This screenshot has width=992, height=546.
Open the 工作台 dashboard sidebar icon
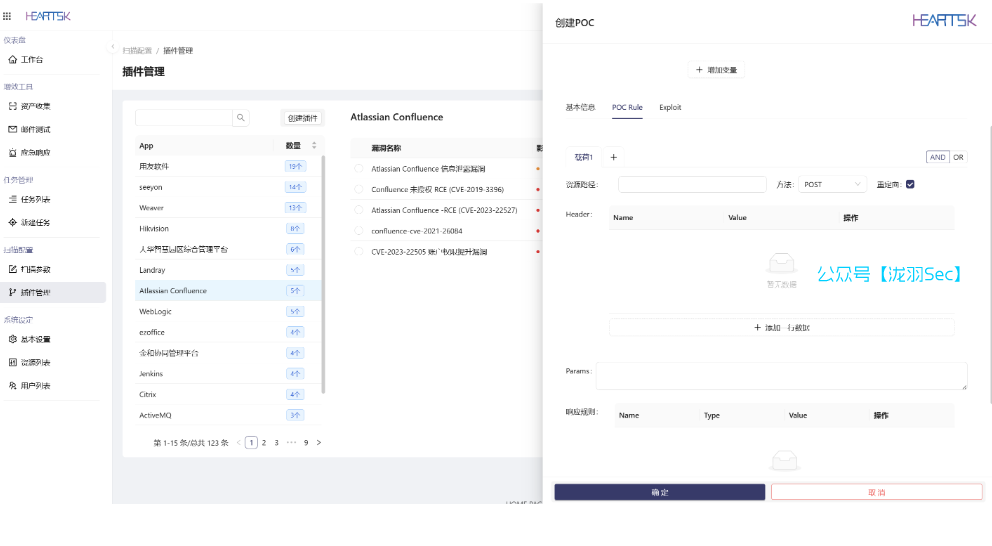[13, 60]
